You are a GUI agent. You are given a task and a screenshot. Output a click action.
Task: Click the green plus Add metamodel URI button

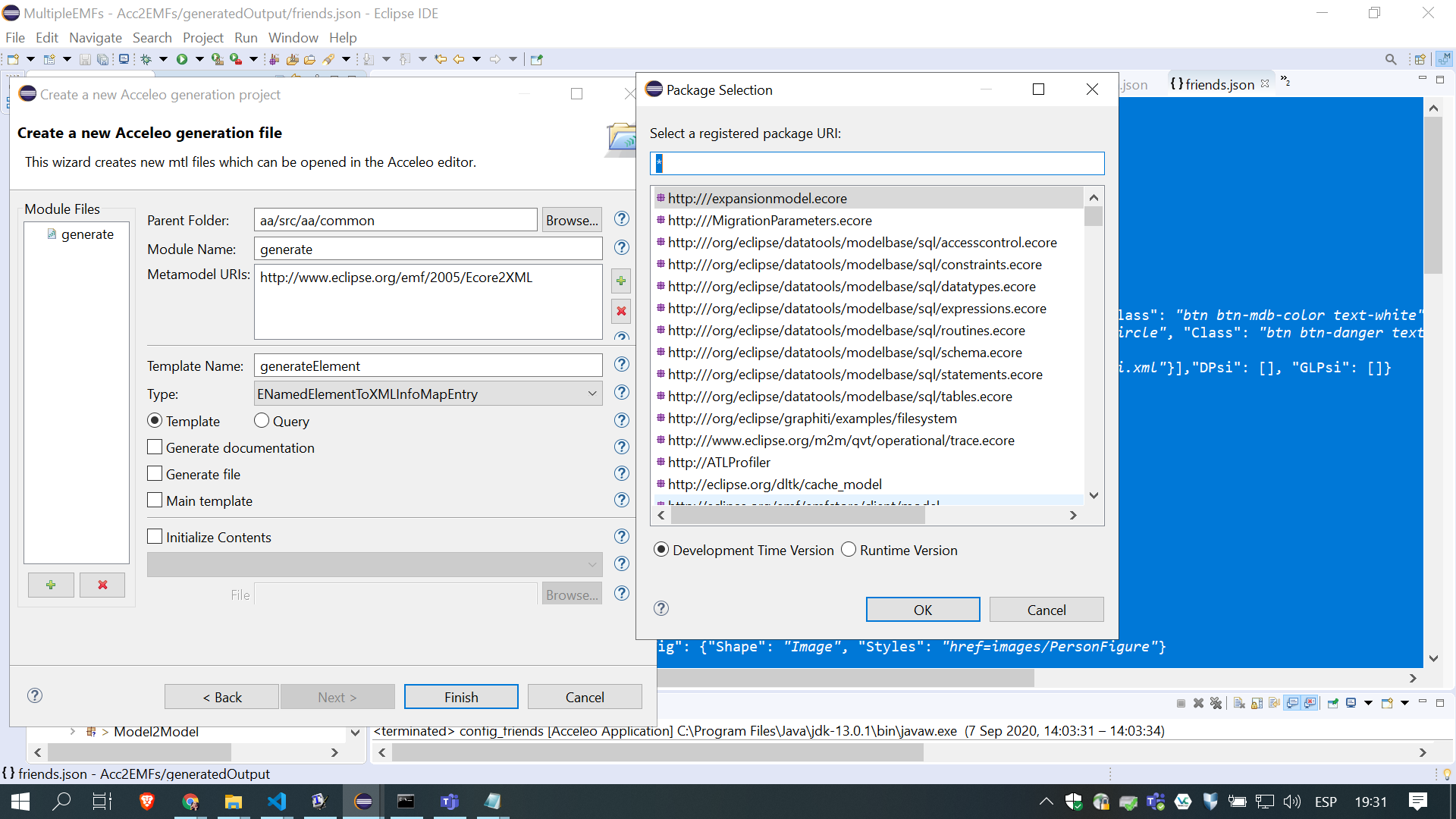pyautogui.click(x=621, y=281)
